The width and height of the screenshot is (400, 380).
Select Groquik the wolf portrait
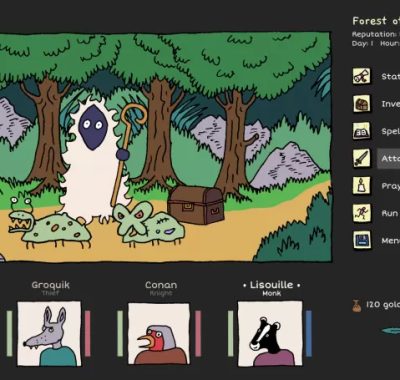tap(49, 334)
